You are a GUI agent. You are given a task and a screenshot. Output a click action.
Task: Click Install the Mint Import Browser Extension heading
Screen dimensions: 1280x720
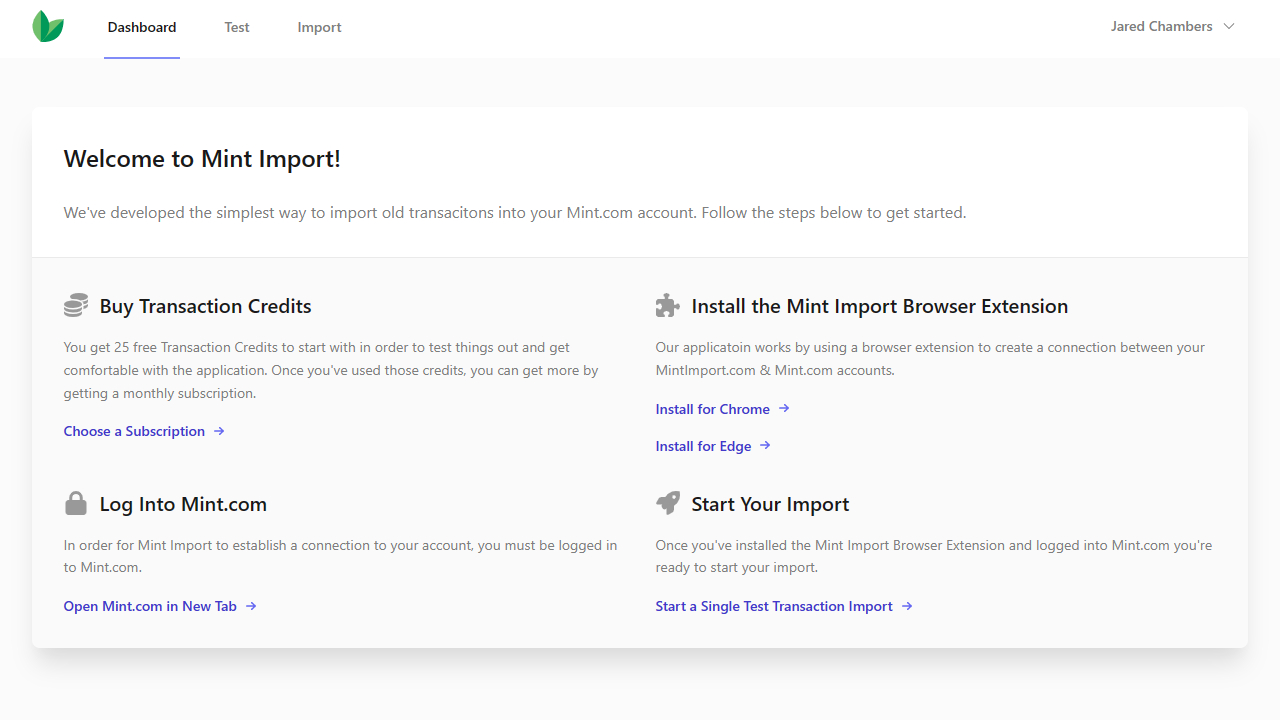(x=880, y=306)
